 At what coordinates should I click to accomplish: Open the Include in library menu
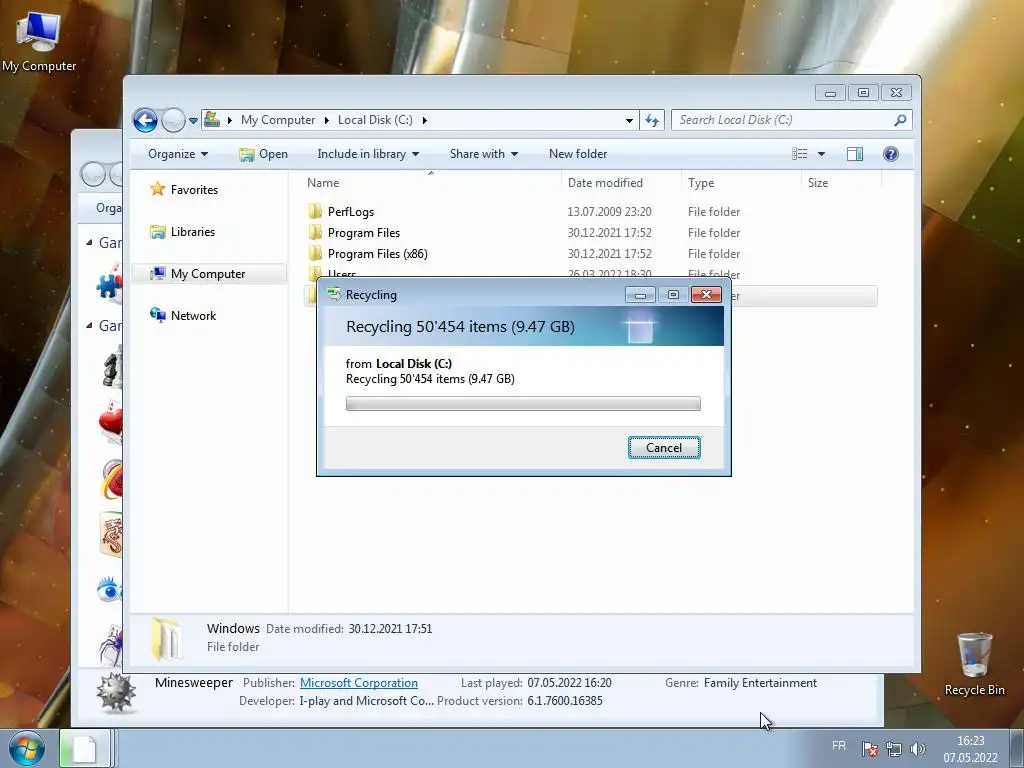click(x=368, y=154)
